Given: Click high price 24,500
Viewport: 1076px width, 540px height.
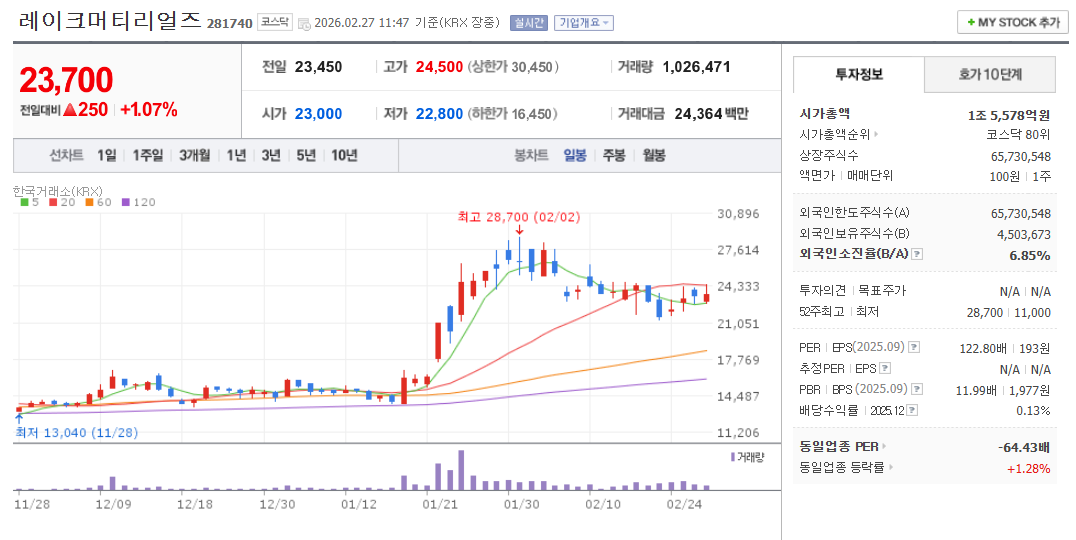Looking at the screenshot, I should (439, 67).
